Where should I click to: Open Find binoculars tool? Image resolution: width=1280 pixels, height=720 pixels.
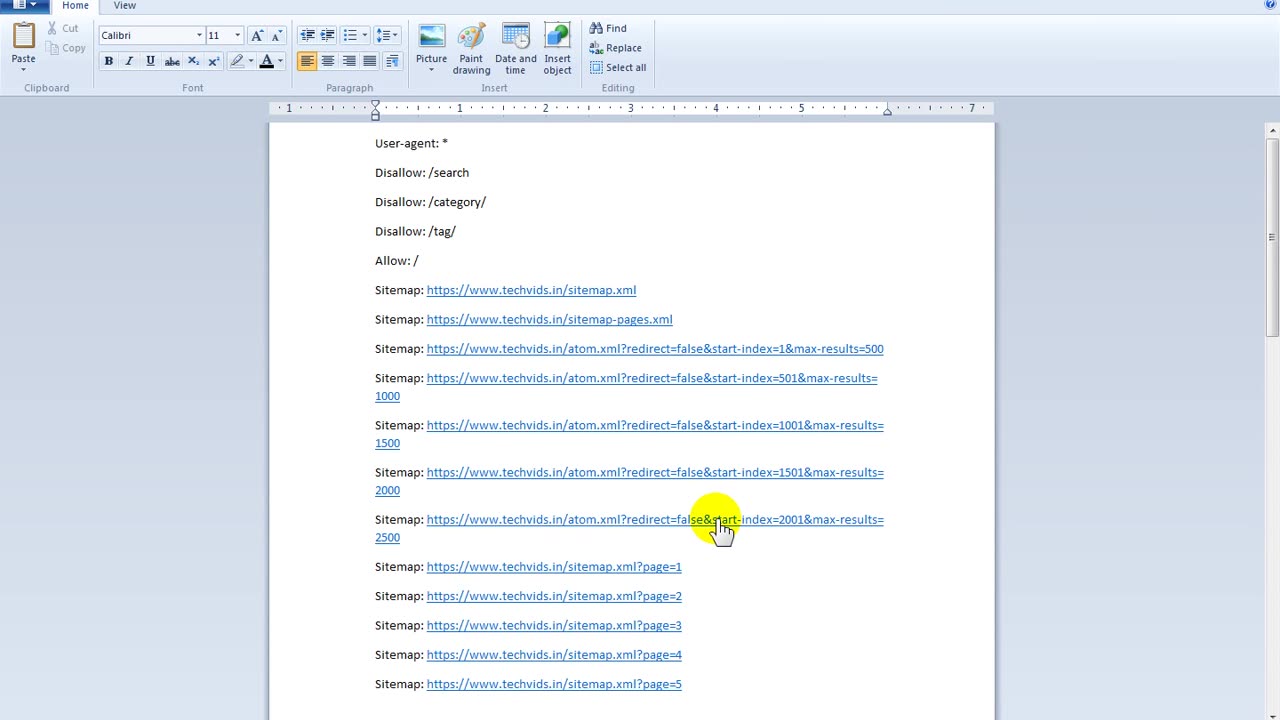pyautogui.click(x=608, y=28)
